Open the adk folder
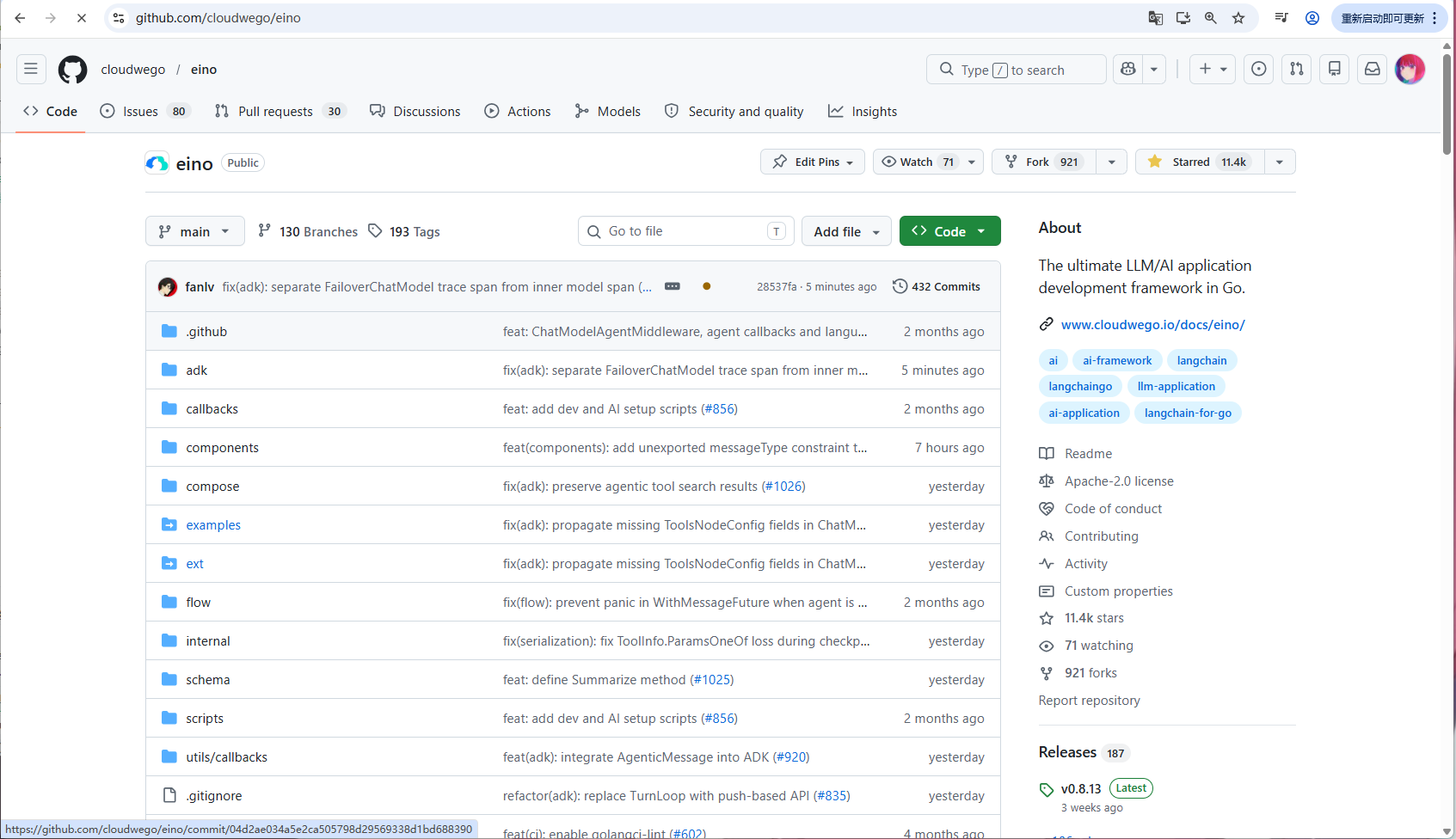The image size is (1456, 839). click(x=197, y=371)
